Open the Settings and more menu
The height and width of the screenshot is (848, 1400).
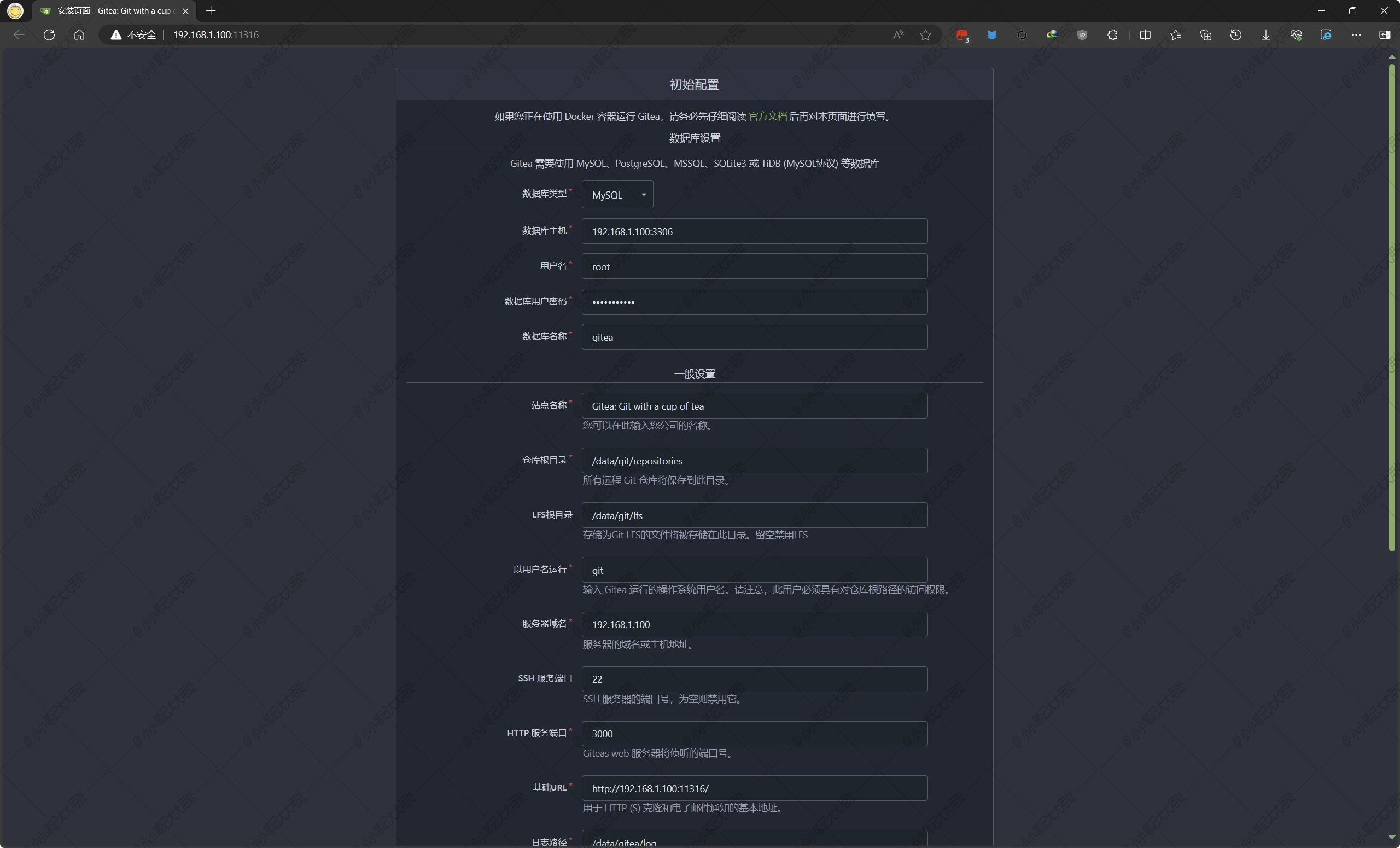tap(1357, 34)
